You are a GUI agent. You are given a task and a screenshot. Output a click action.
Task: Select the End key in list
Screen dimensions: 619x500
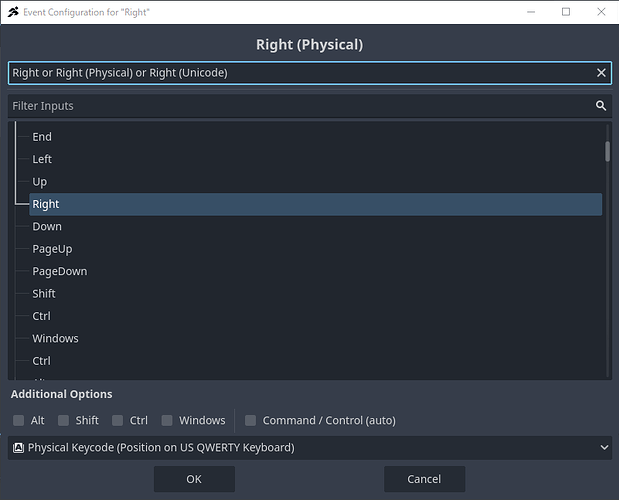coord(42,137)
